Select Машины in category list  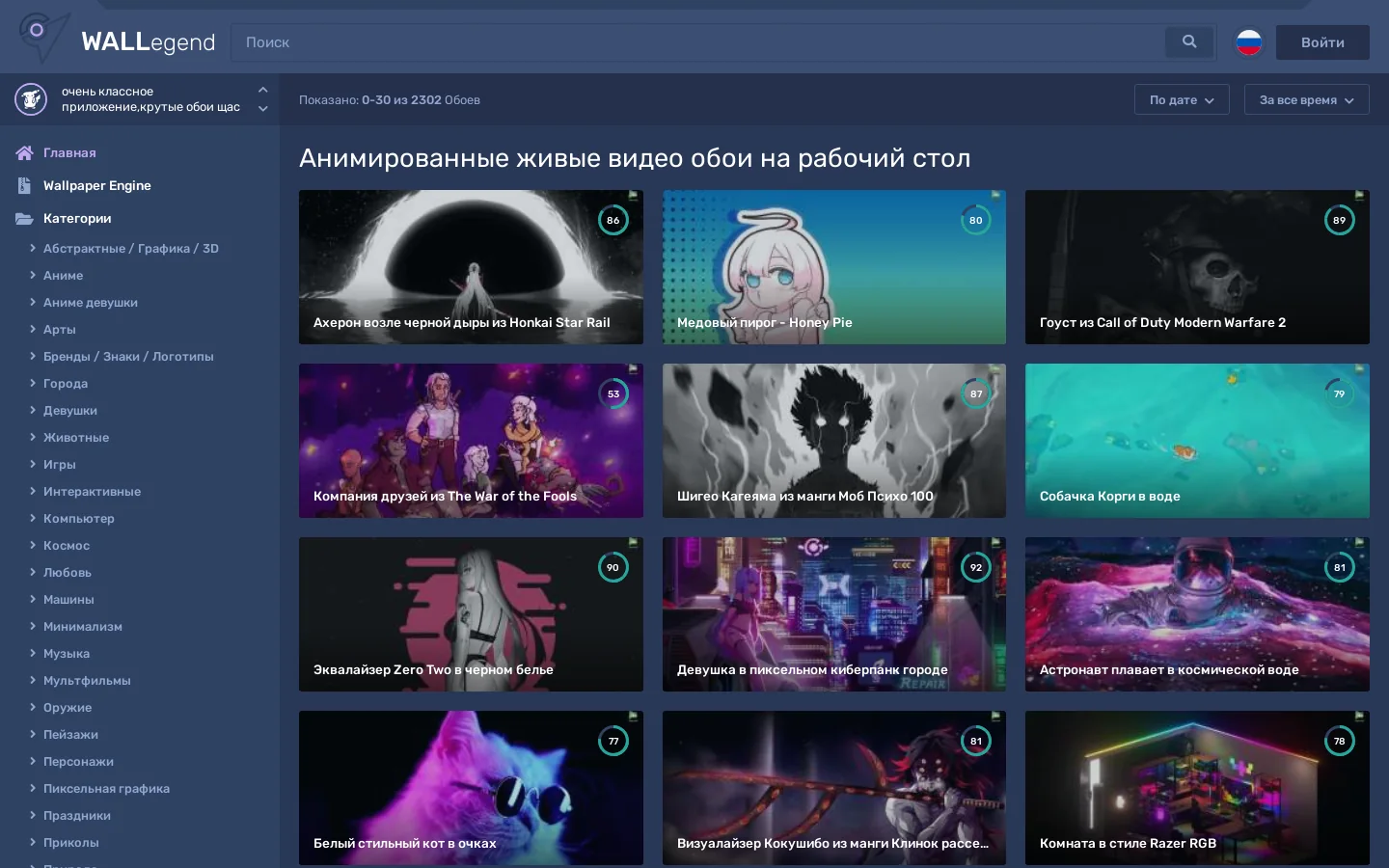(68, 599)
